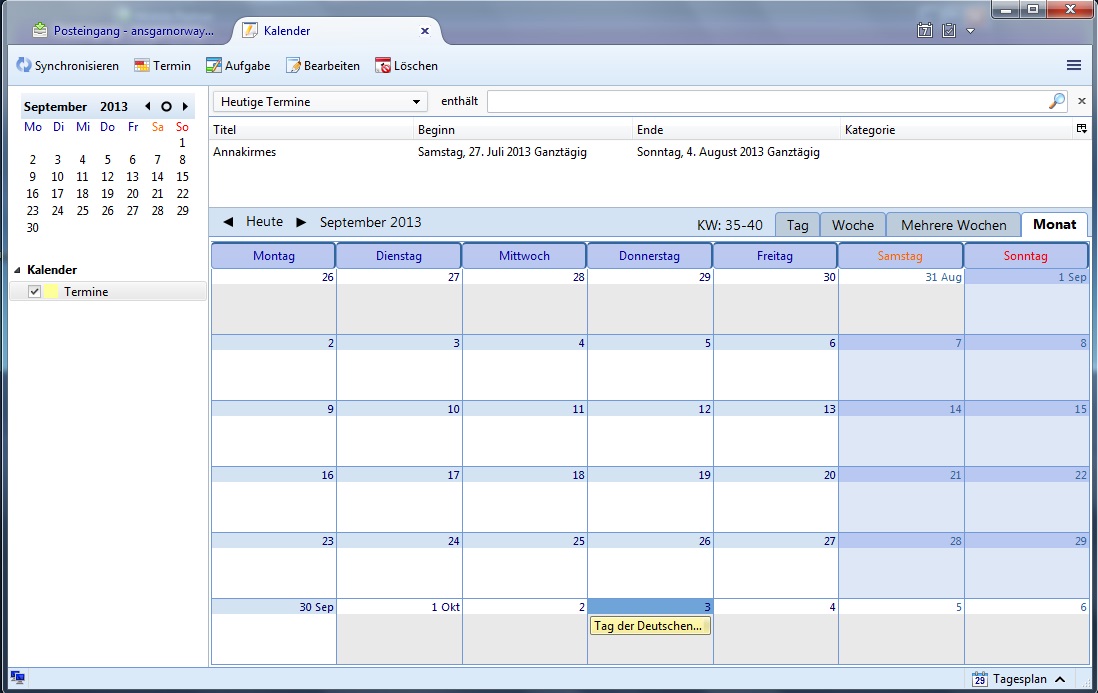Viewport: 1098px width, 693px height.
Task: Create a new Termin from the toolbar
Action: tap(143, 66)
